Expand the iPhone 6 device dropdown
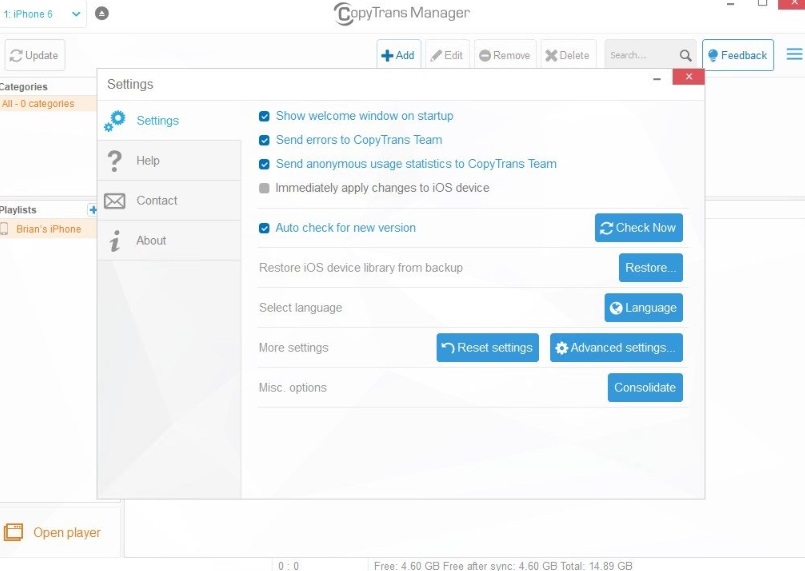The width and height of the screenshot is (805, 571). (76, 14)
